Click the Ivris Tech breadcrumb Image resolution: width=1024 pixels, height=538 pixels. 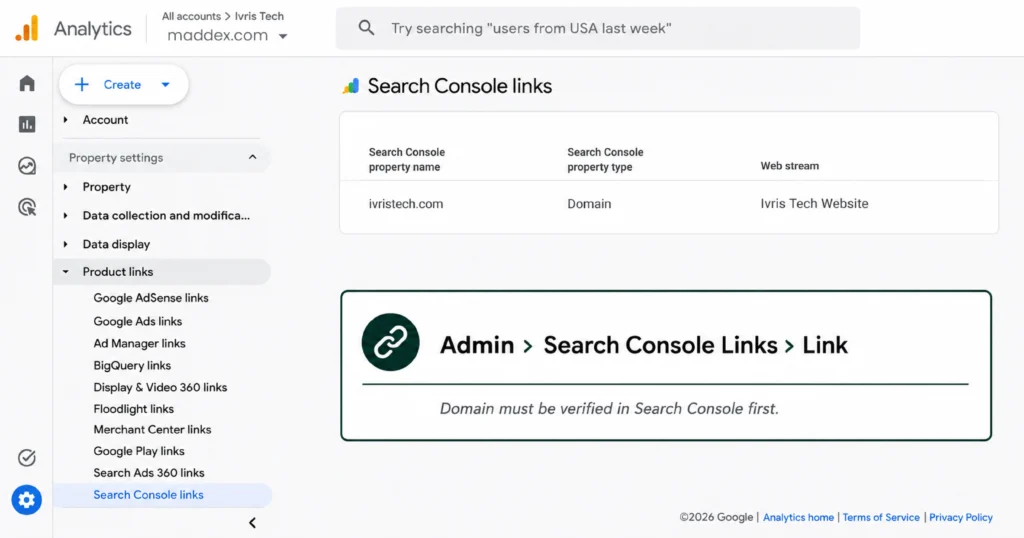pyautogui.click(x=259, y=16)
